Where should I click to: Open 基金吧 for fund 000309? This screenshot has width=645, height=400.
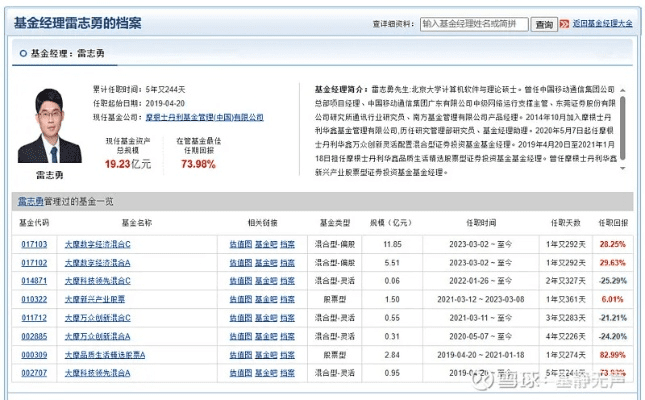pyautogui.click(x=264, y=355)
